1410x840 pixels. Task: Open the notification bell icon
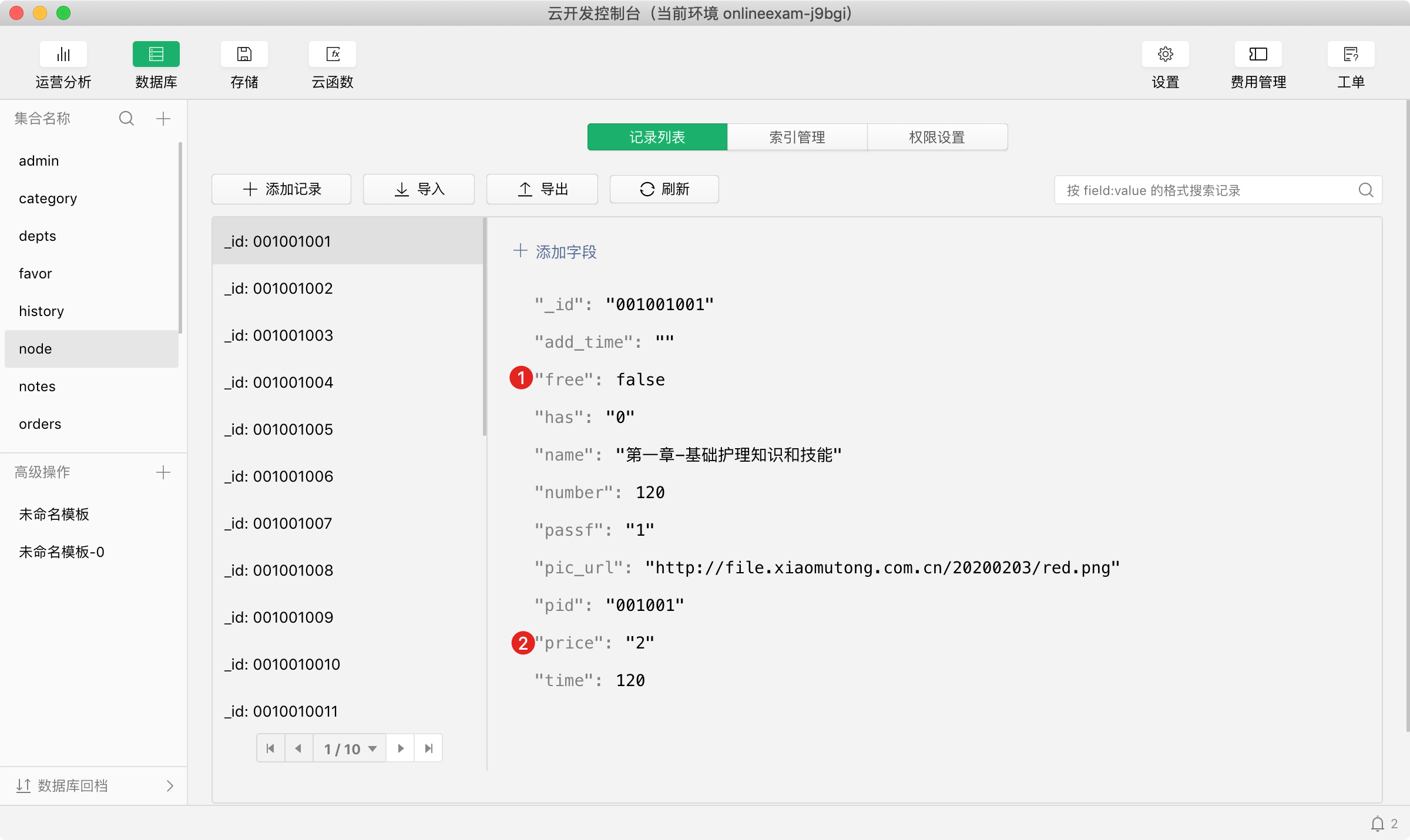[1377, 824]
